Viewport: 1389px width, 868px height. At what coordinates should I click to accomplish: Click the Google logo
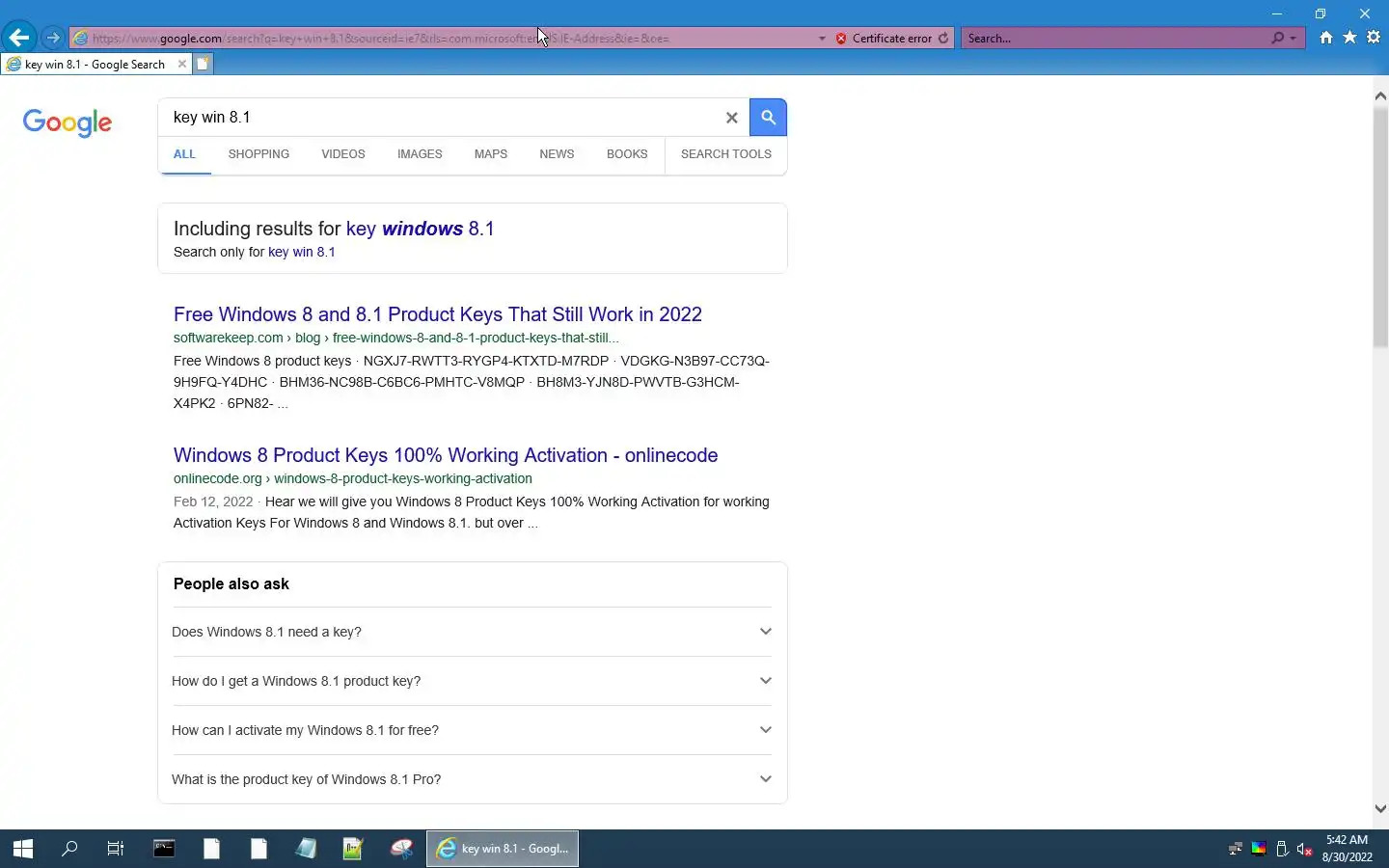(68, 122)
